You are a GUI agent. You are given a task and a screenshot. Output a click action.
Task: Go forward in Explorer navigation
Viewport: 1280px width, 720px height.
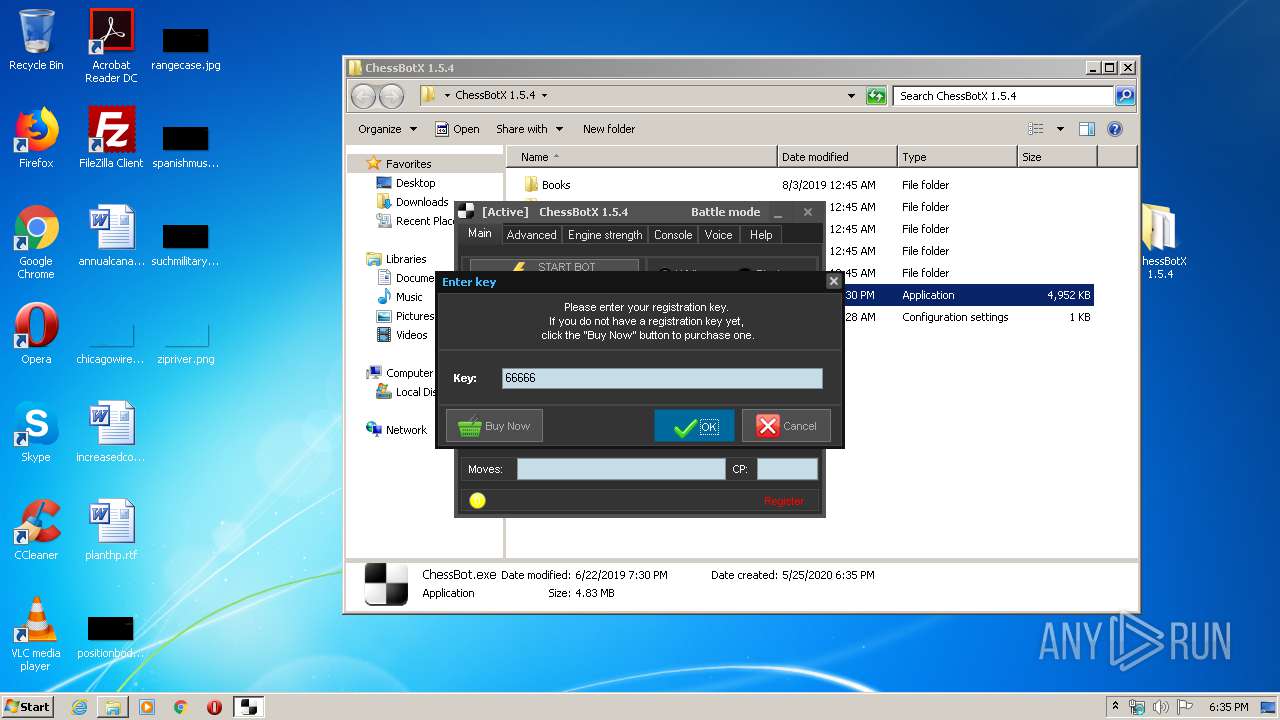click(392, 96)
